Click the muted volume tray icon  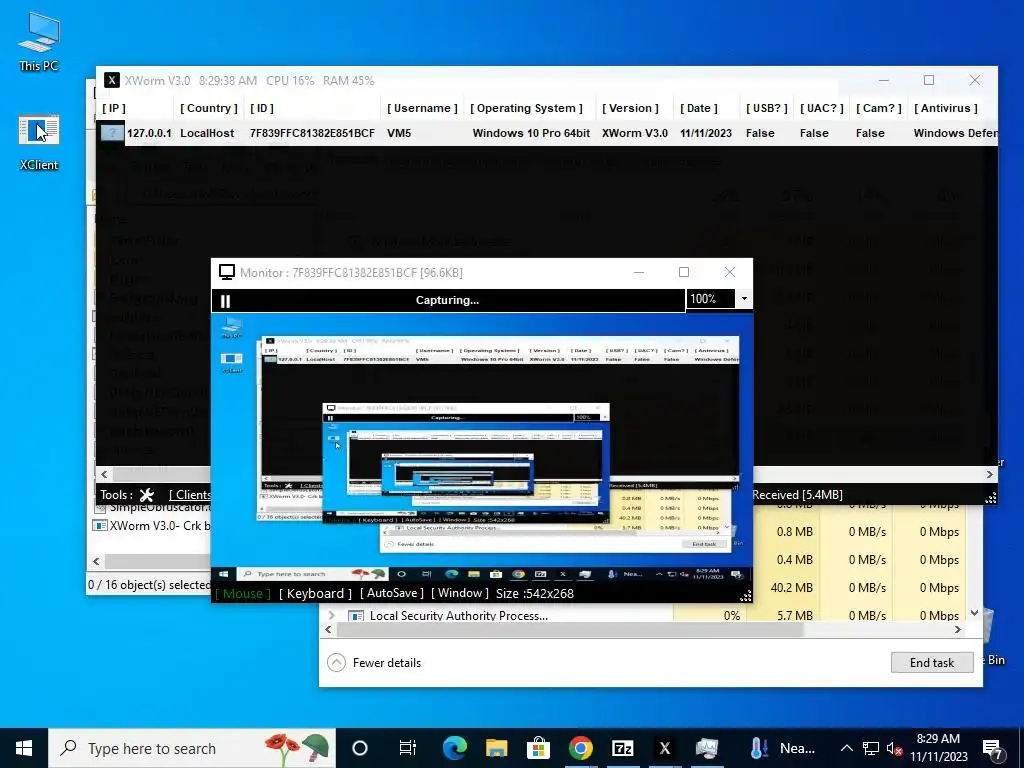pos(894,748)
